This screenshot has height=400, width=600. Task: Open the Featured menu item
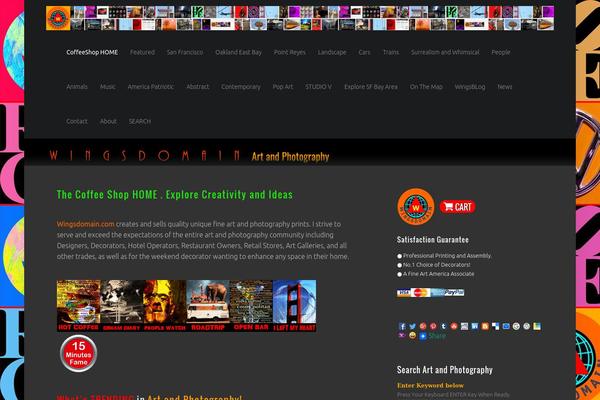[x=142, y=52]
